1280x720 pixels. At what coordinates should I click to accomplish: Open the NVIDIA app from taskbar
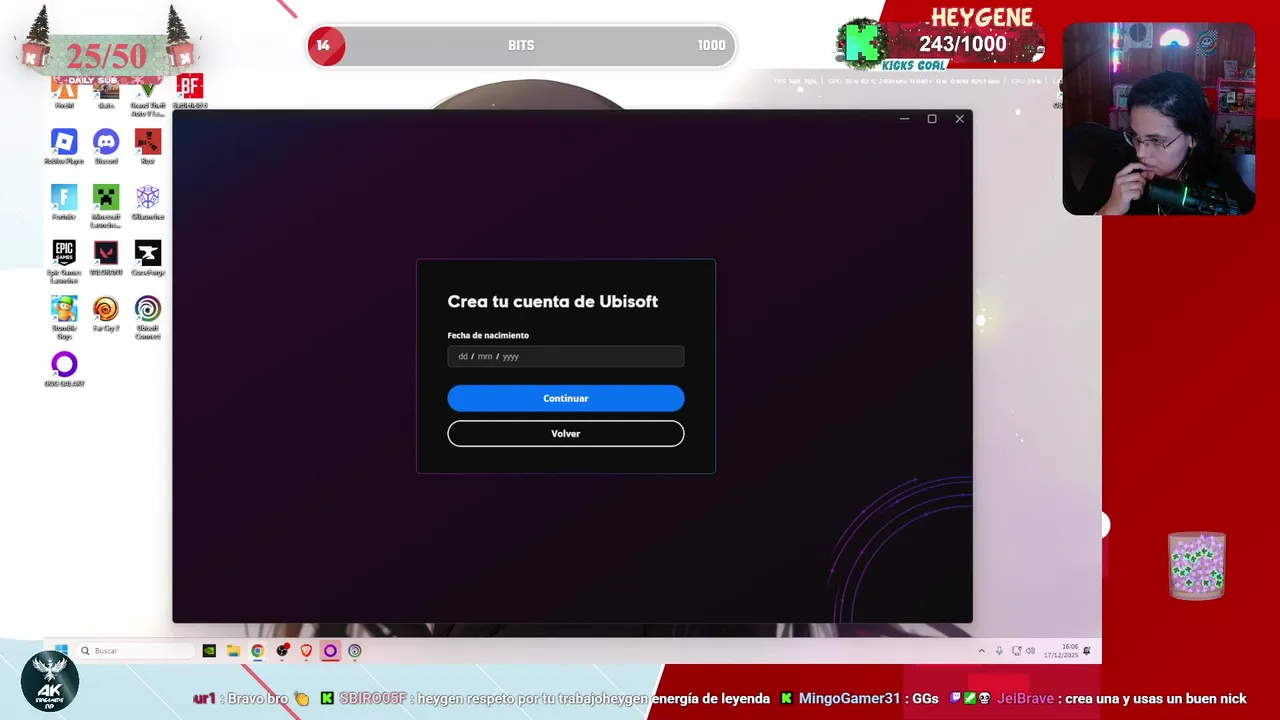pos(209,651)
